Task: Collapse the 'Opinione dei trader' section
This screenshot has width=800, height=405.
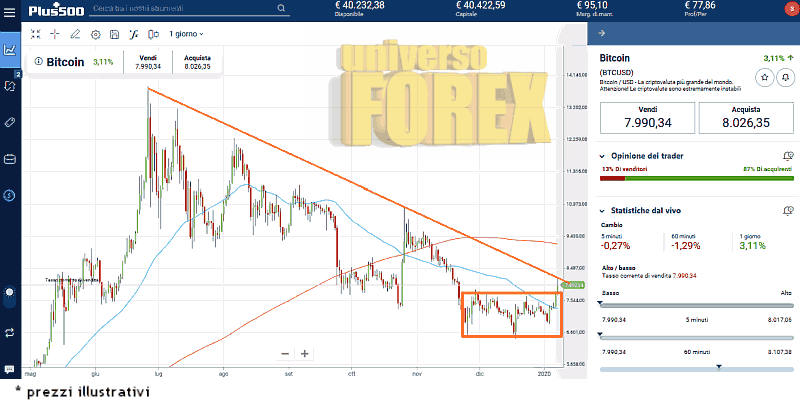Action: pos(600,156)
